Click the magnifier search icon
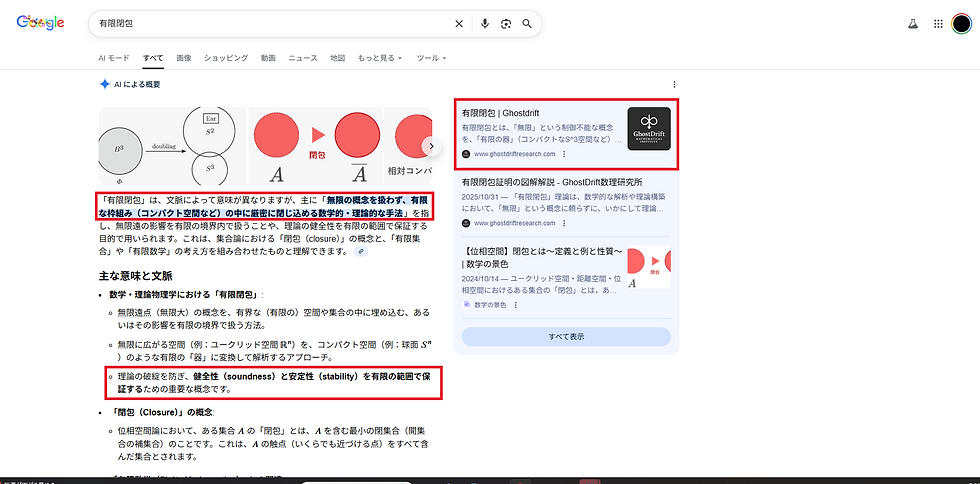Screen dimensions: 980x484 pyautogui.click(x=527, y=24)
